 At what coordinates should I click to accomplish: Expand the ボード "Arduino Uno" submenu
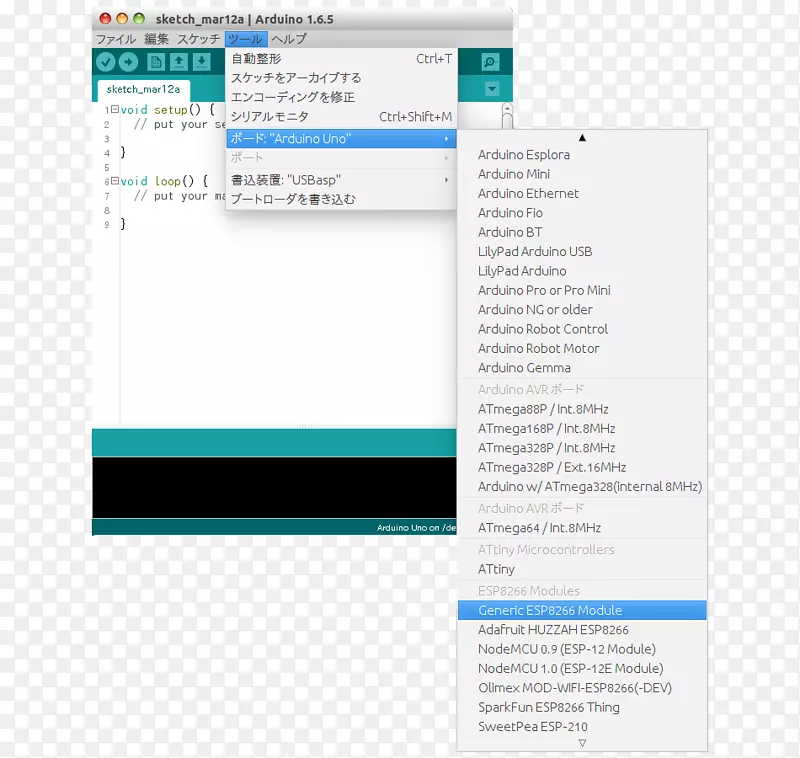click(x=300, y=138)
